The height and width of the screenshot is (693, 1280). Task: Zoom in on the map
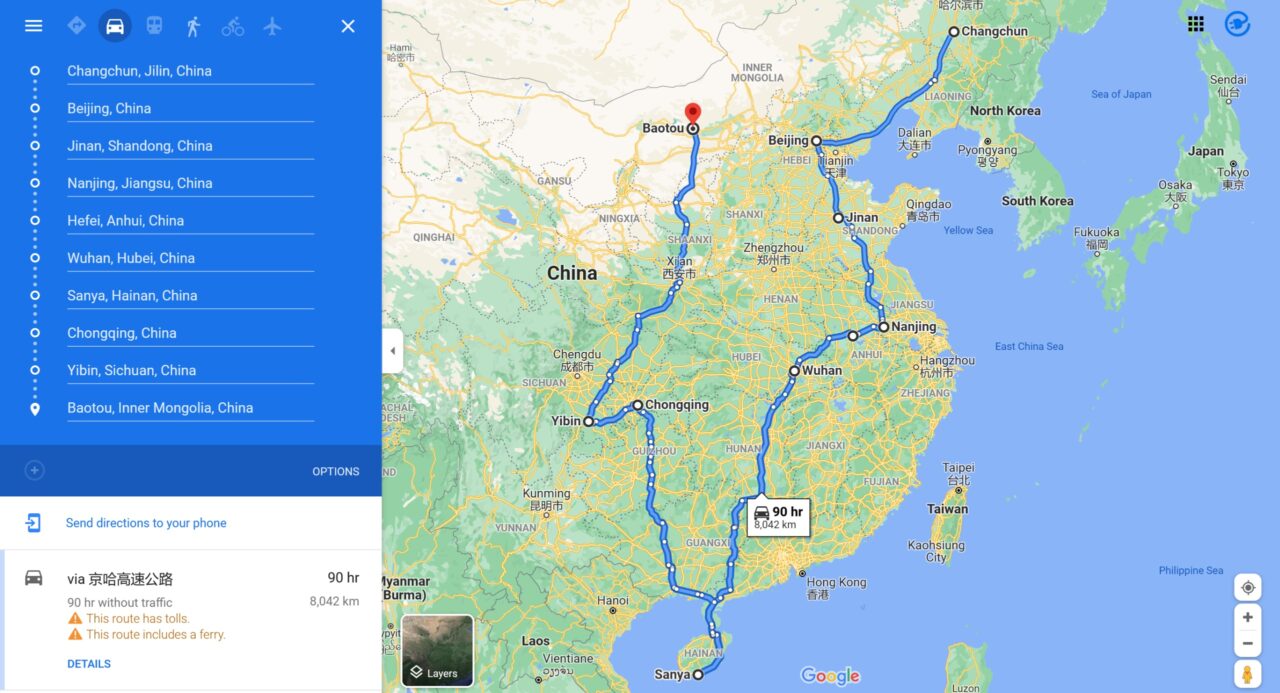1247,617
